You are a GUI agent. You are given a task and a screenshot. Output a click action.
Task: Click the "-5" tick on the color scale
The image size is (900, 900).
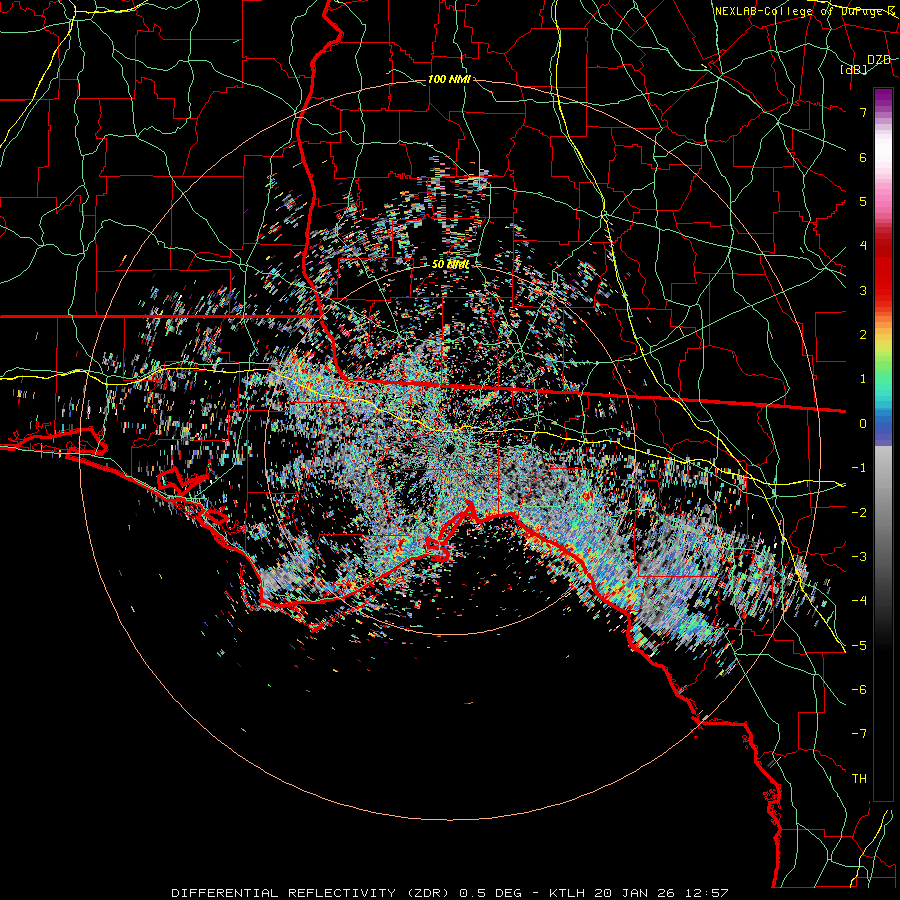(859, 646)
